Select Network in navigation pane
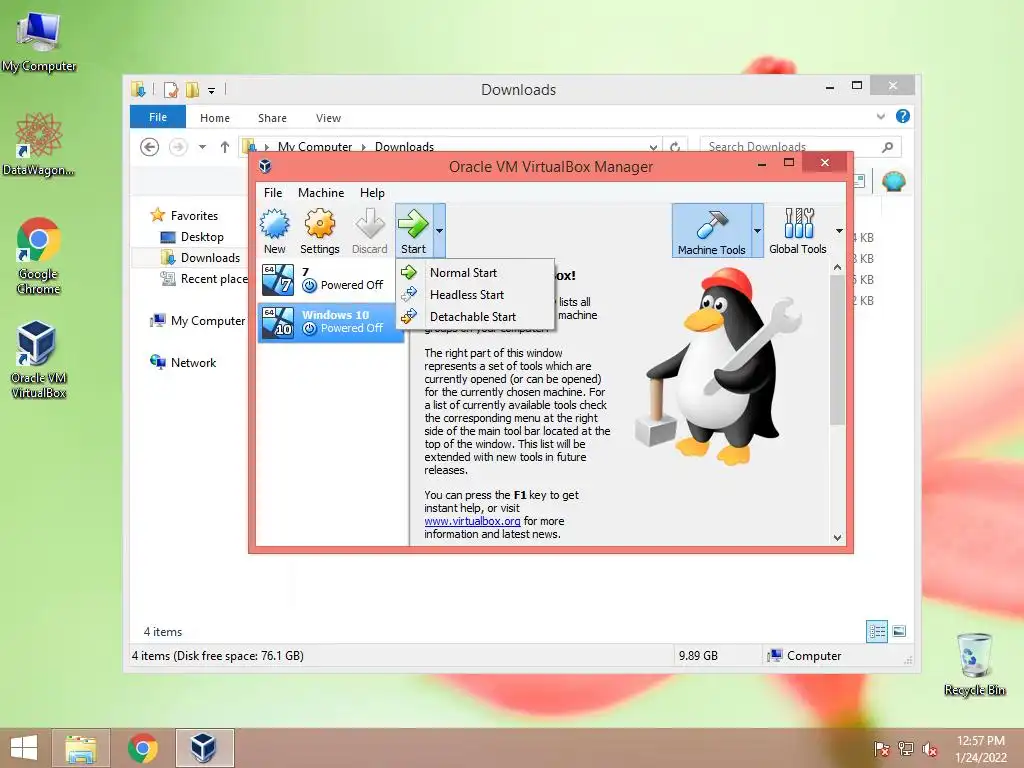Viewport: 1024px width, 768px height. point(193,362)
